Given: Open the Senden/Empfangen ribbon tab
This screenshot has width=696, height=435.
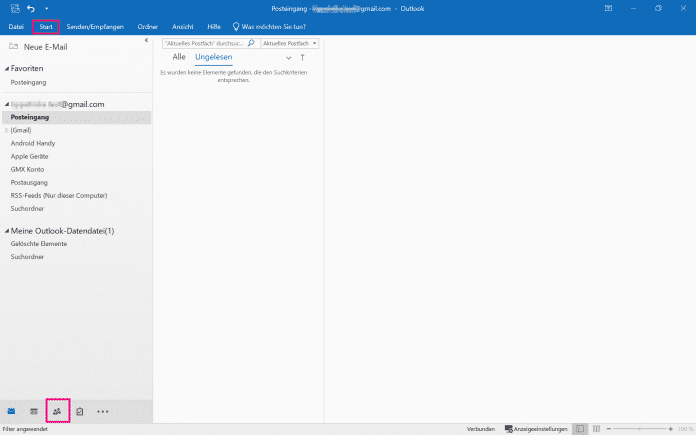Looking at the screenshot, I should (x=95, y=26).
